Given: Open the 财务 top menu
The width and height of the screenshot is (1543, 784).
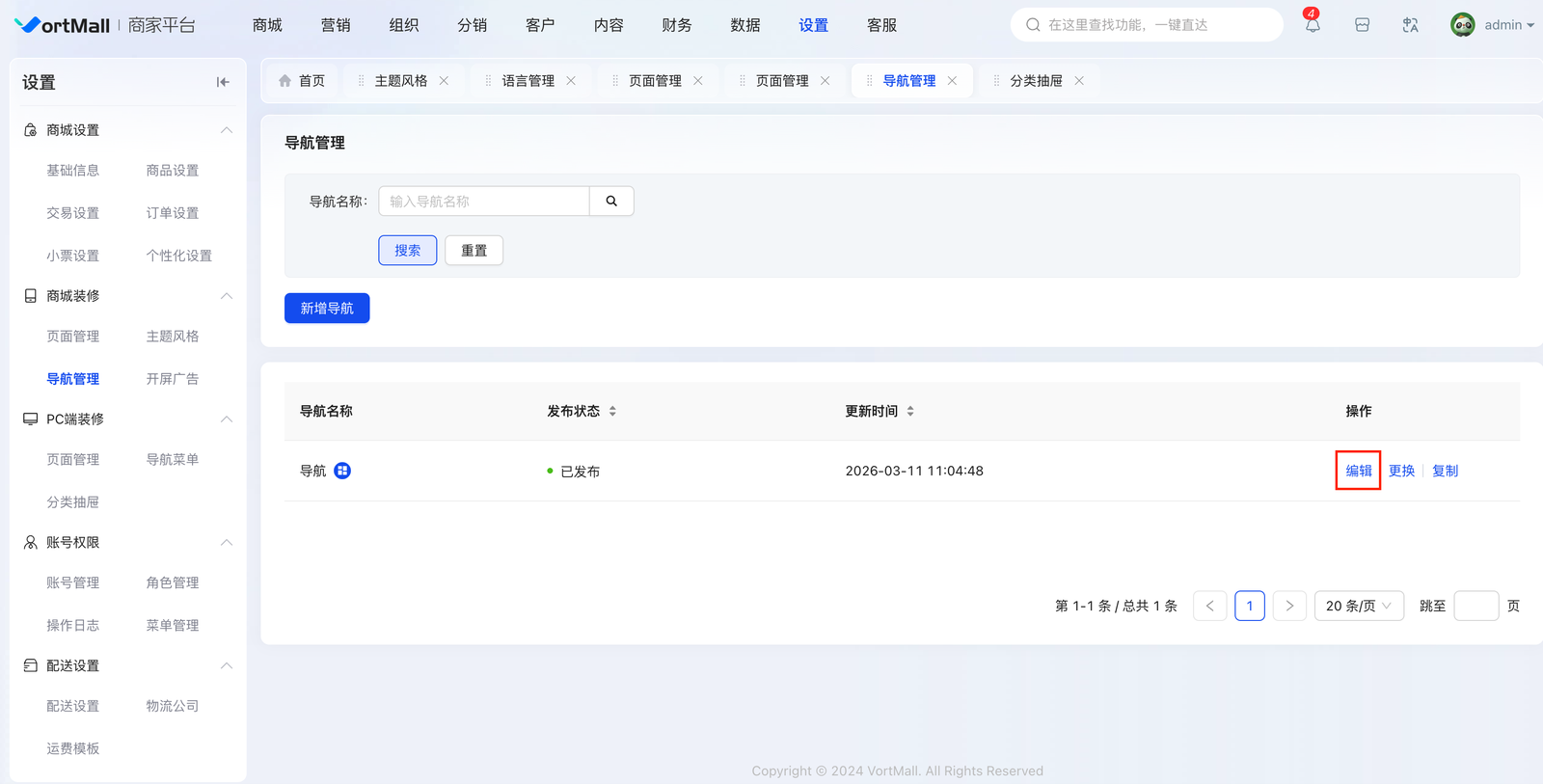Looking at the screenshot, I should (677, 25).
